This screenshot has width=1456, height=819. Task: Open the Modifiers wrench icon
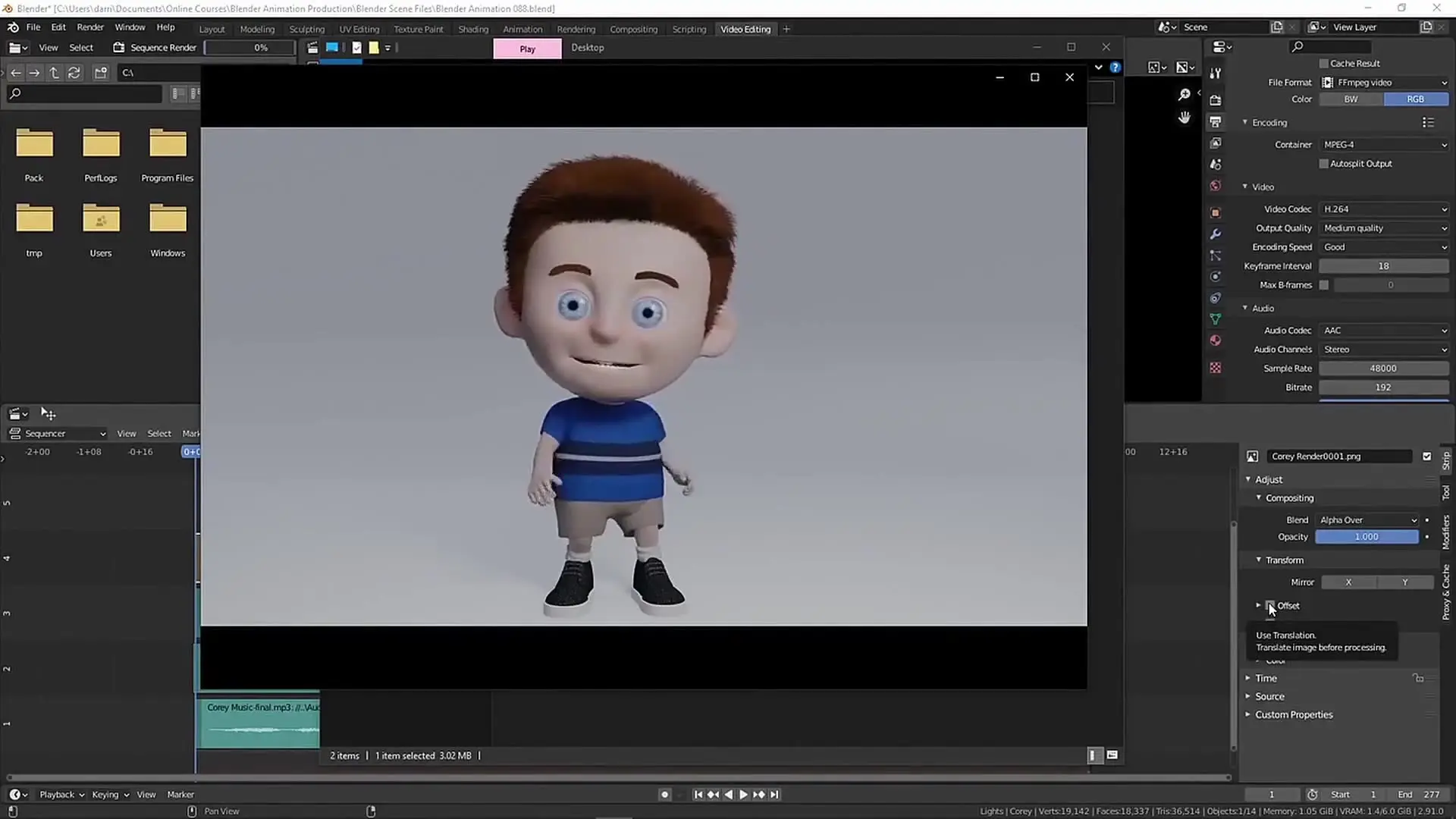tap(1216, 234)
